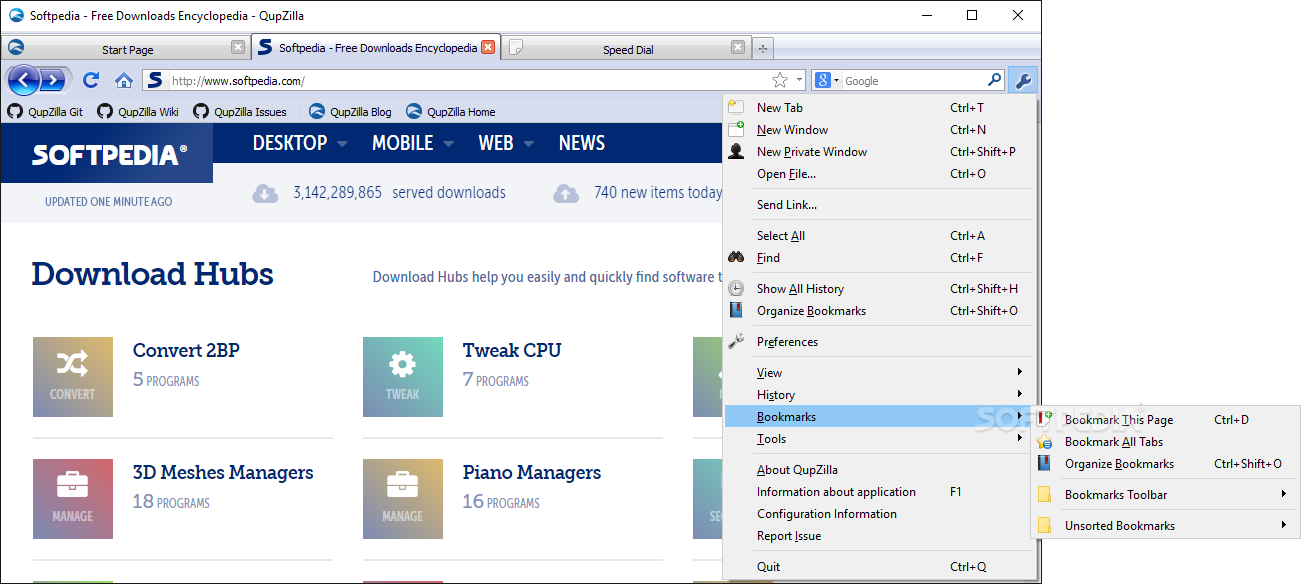Open the NEWS section link
Viewport: 1301px width, 584px height.
pos(582,143)
